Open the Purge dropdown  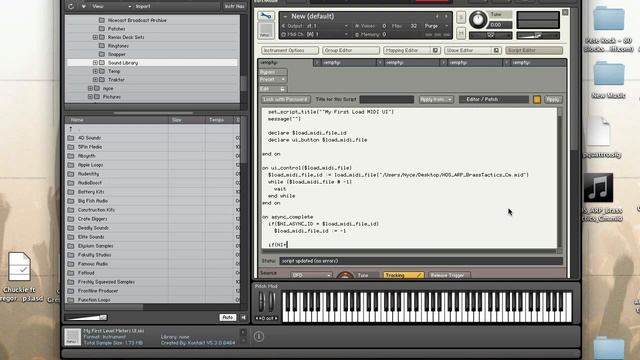tap(436, 26)
